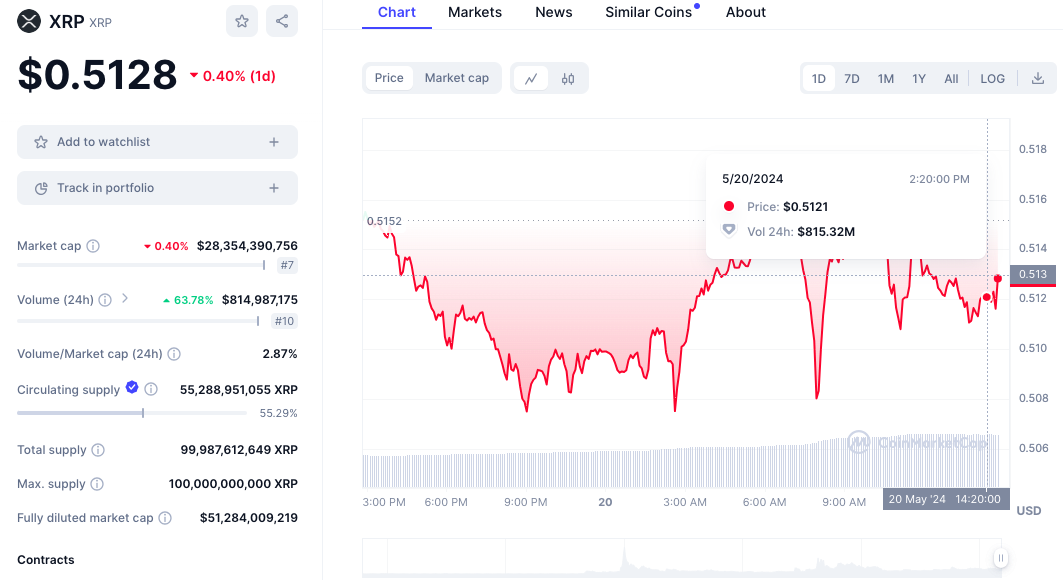1063x580 pixels.
Task: Click the Contracts section label
Action: click(45, 559)
